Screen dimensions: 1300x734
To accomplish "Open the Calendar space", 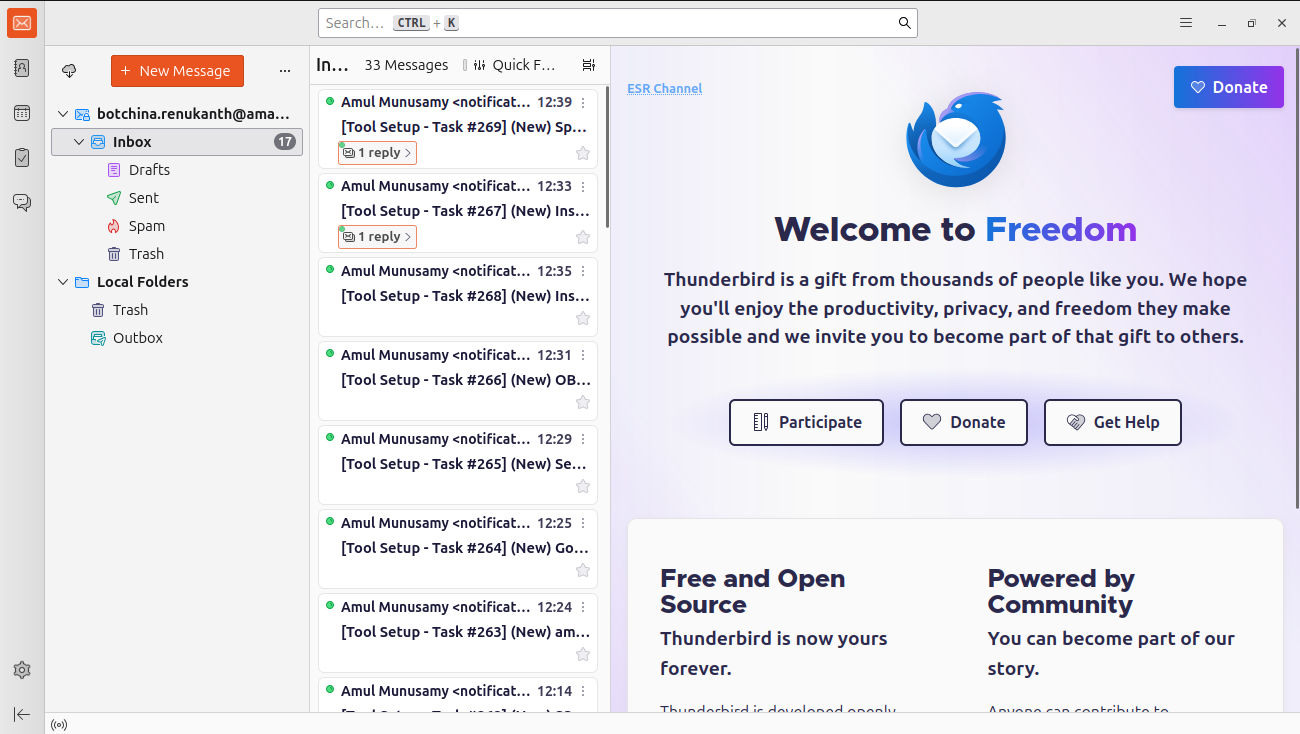I will coord(22,113).
